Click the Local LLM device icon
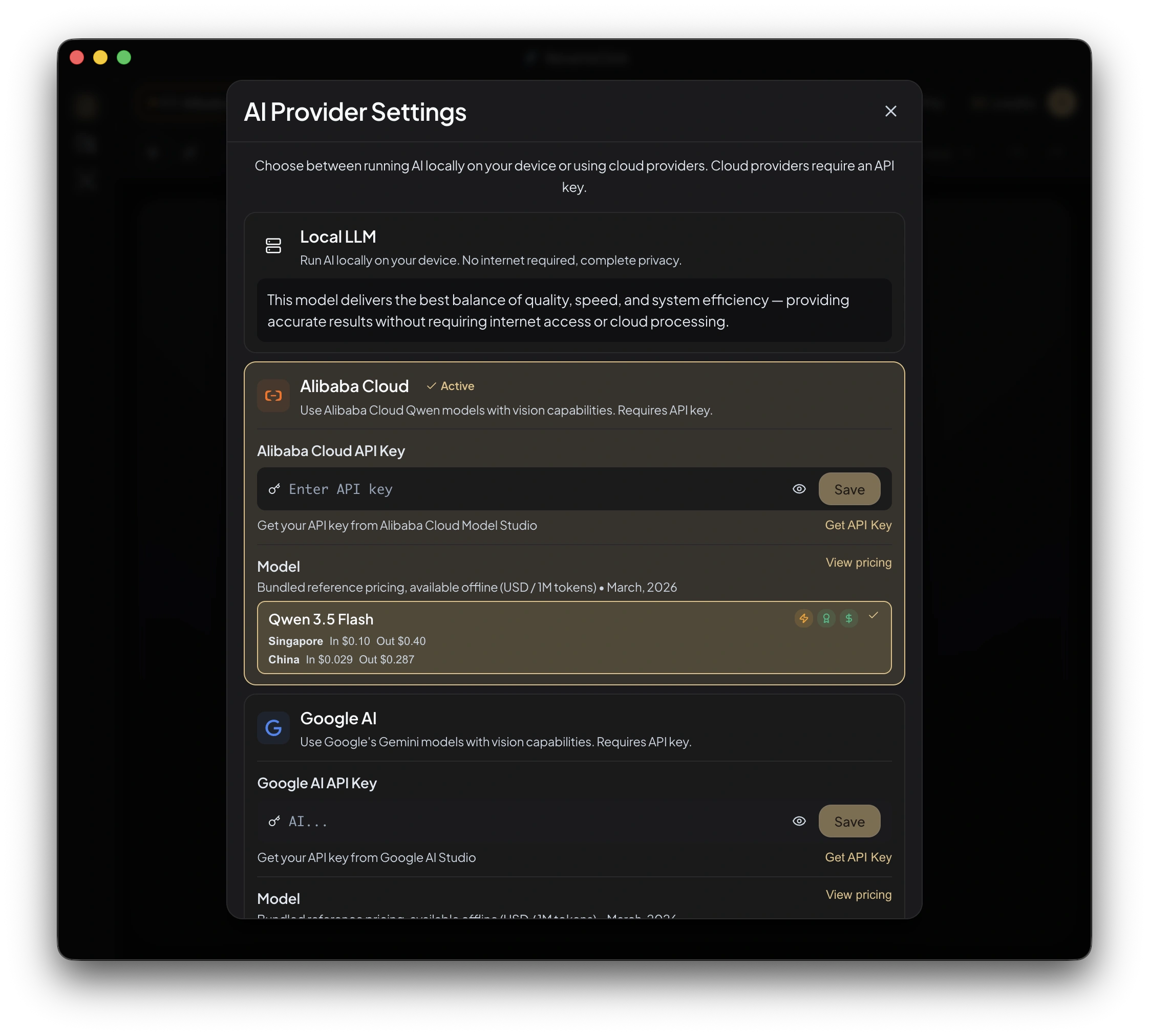This screenshot has height=1036, width=1149. point(274,246)
